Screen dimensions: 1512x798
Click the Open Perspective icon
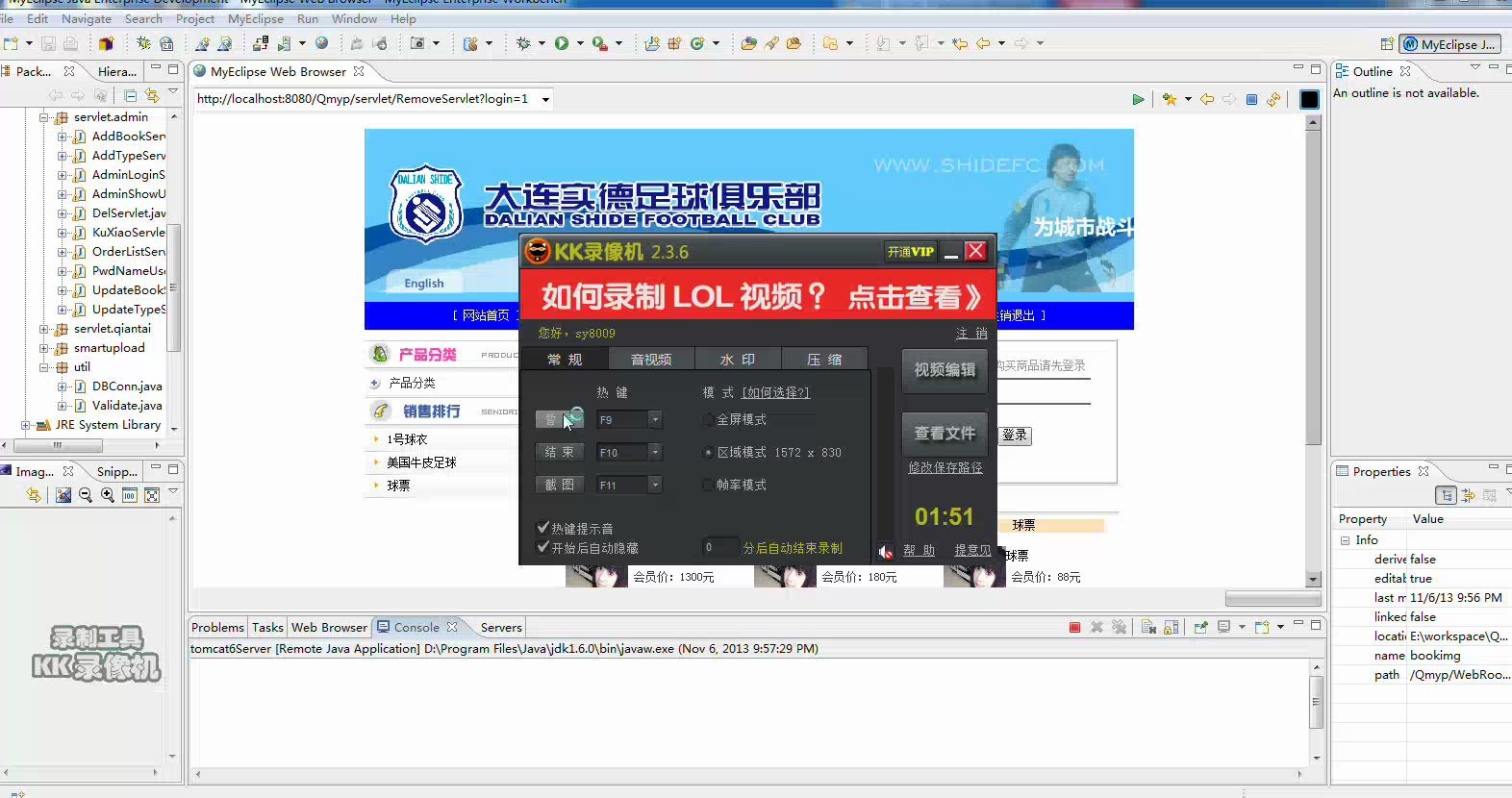coord(1387,44)
